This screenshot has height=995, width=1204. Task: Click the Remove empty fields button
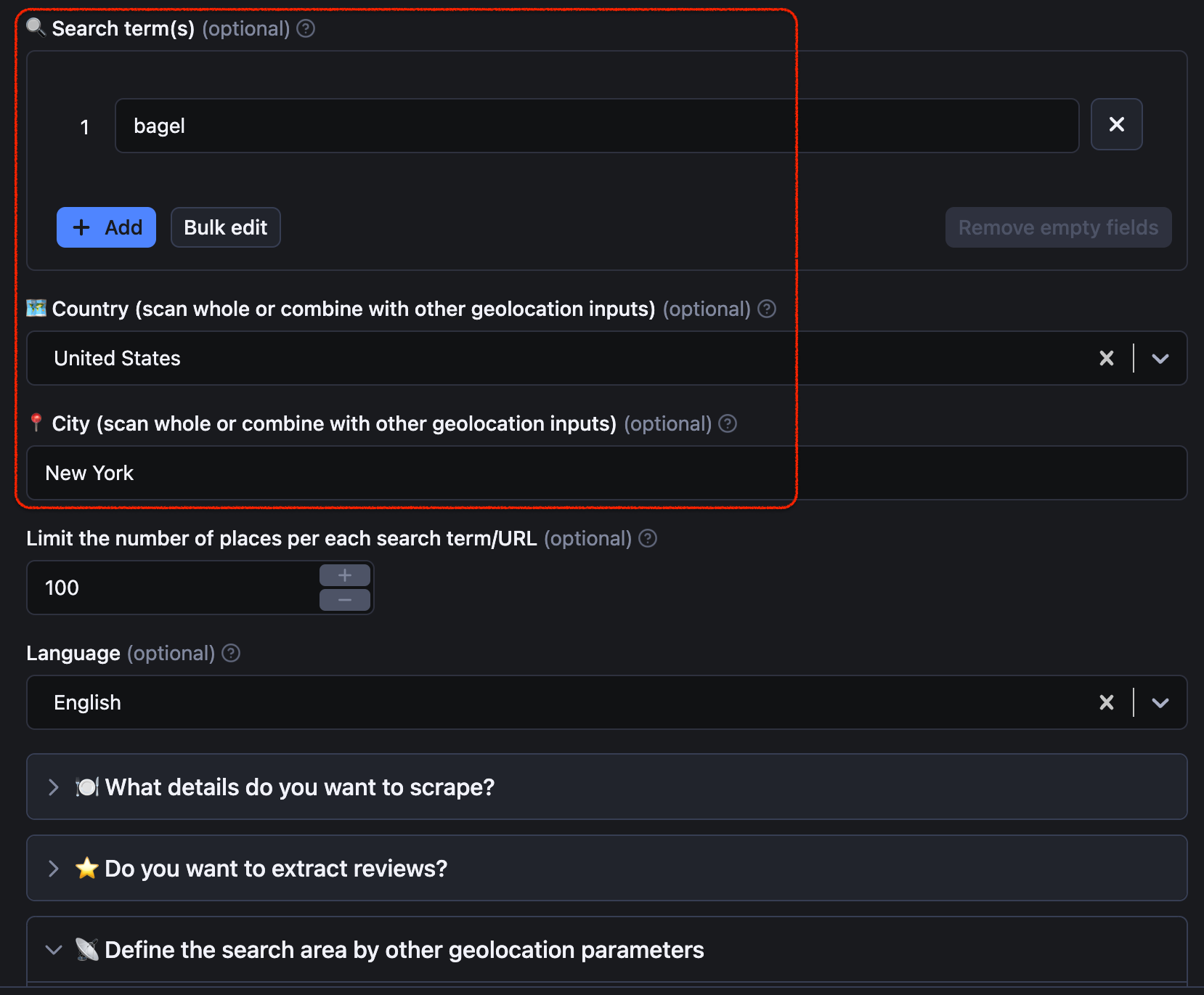1057,227
